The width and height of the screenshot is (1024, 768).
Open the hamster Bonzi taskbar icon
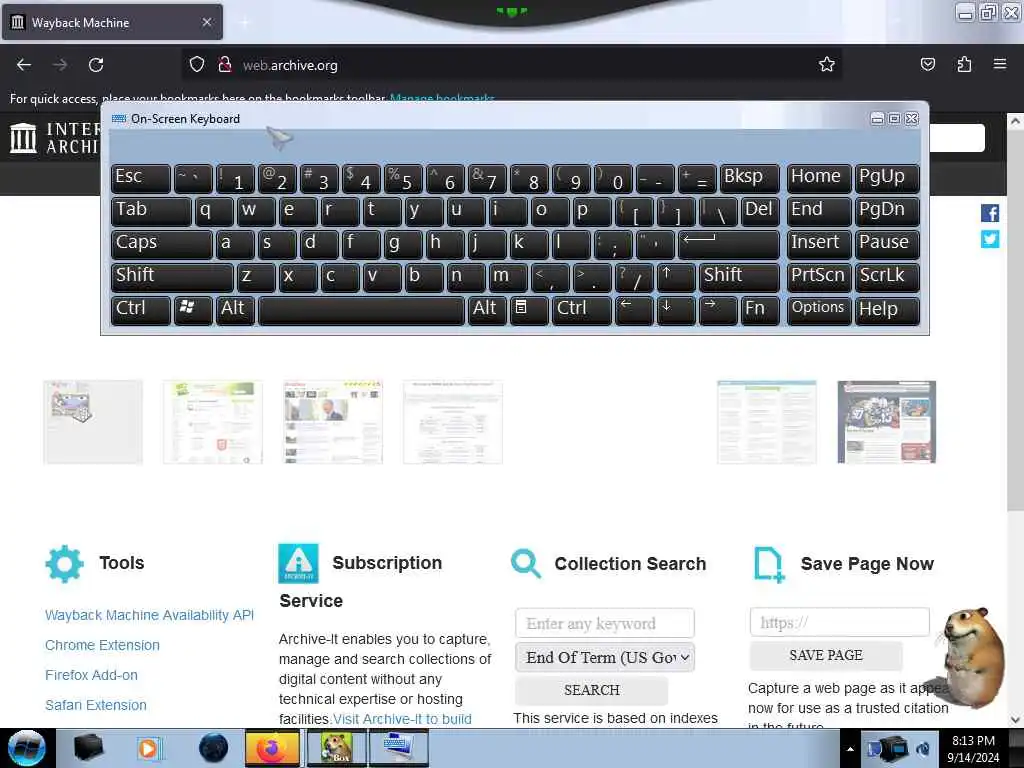click(335, 748)
